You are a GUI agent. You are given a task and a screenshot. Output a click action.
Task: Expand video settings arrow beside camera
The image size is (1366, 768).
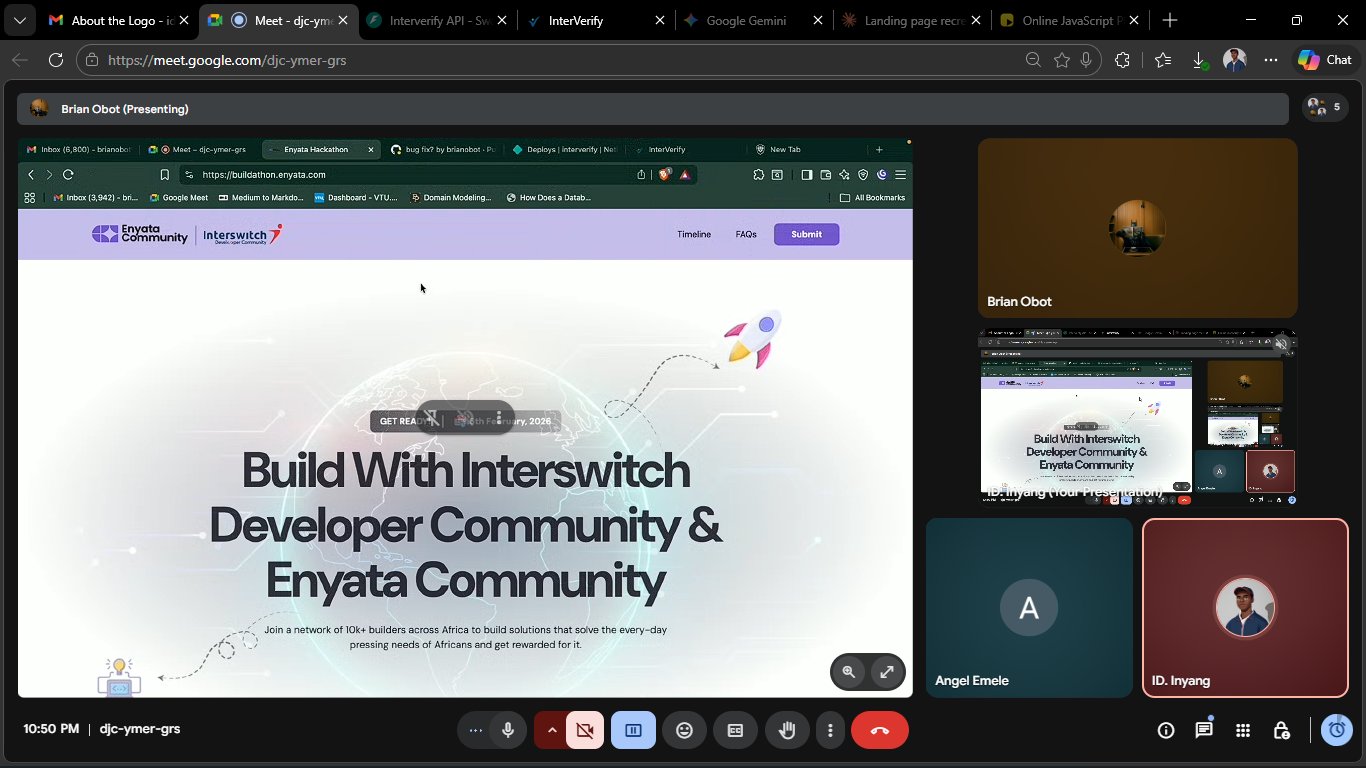point(551,730)
